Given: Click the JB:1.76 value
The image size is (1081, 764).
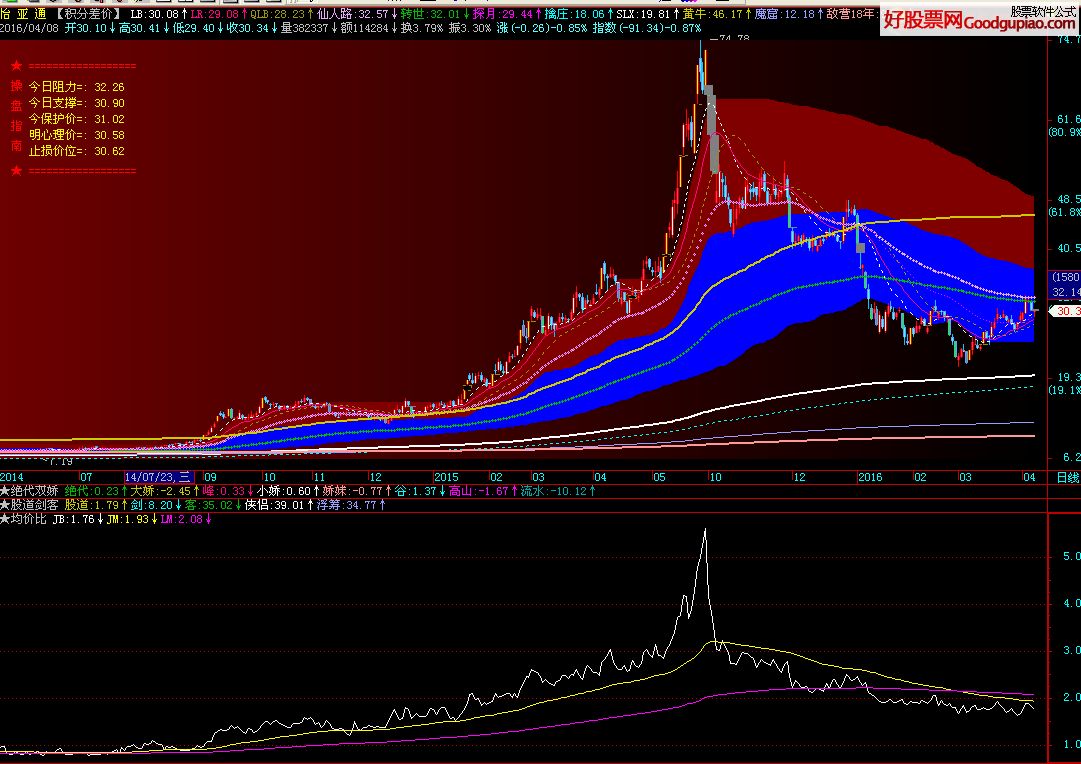Looking at the screenshot, I should coord(73,519).
